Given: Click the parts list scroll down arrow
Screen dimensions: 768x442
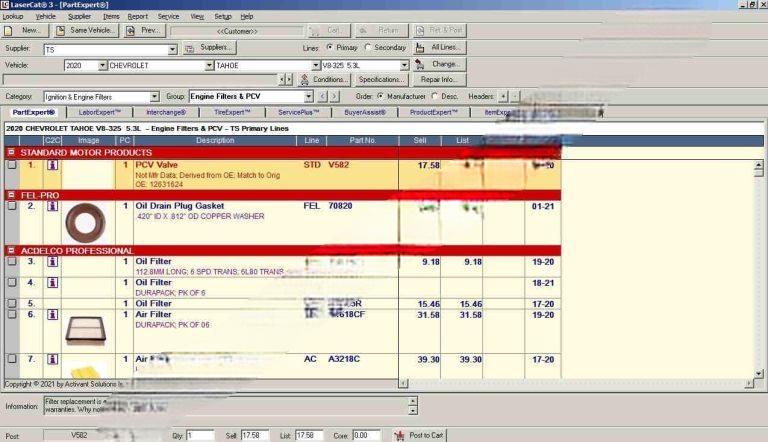Looking at the screenshot, I should click(x=759, y=373).
